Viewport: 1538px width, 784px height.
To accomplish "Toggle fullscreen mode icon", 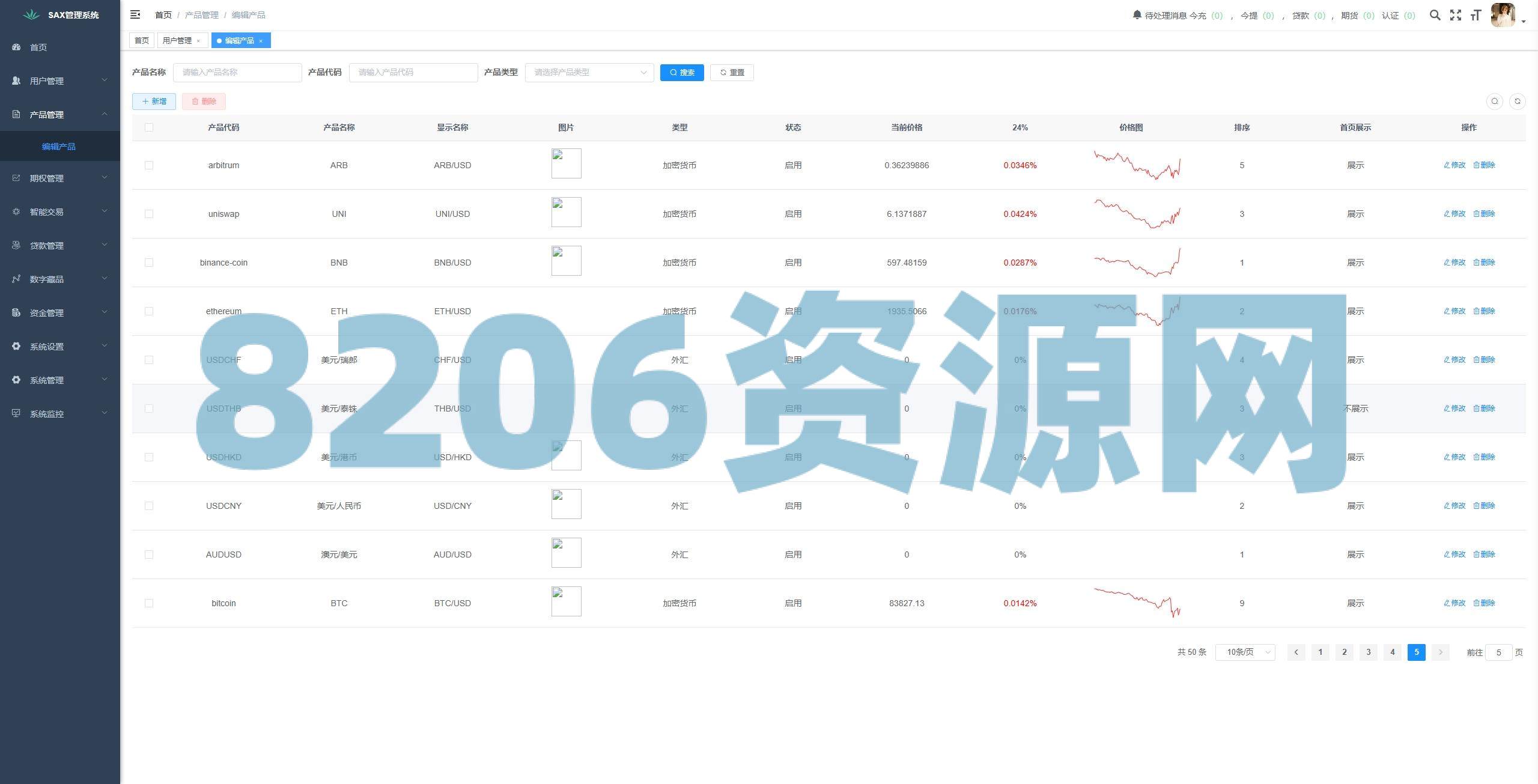I will [x=1455, y=15].
